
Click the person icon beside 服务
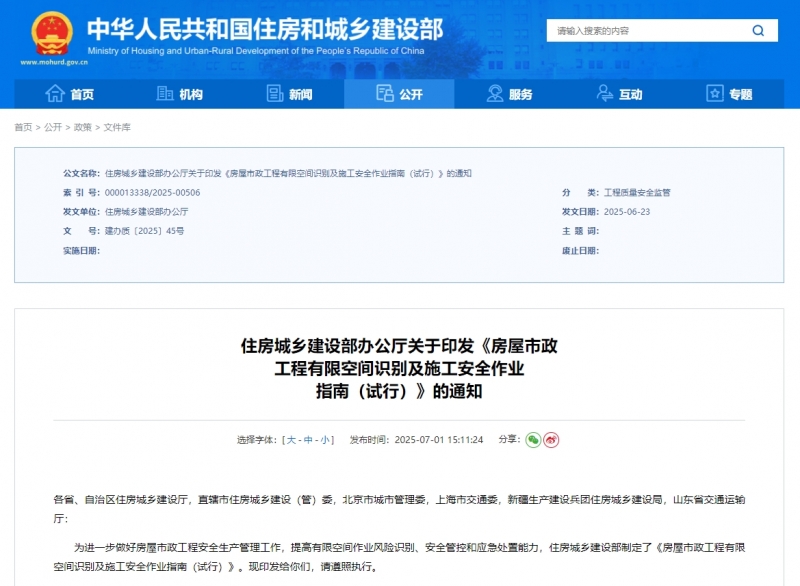pyautogui.click(x=495, y=93)
